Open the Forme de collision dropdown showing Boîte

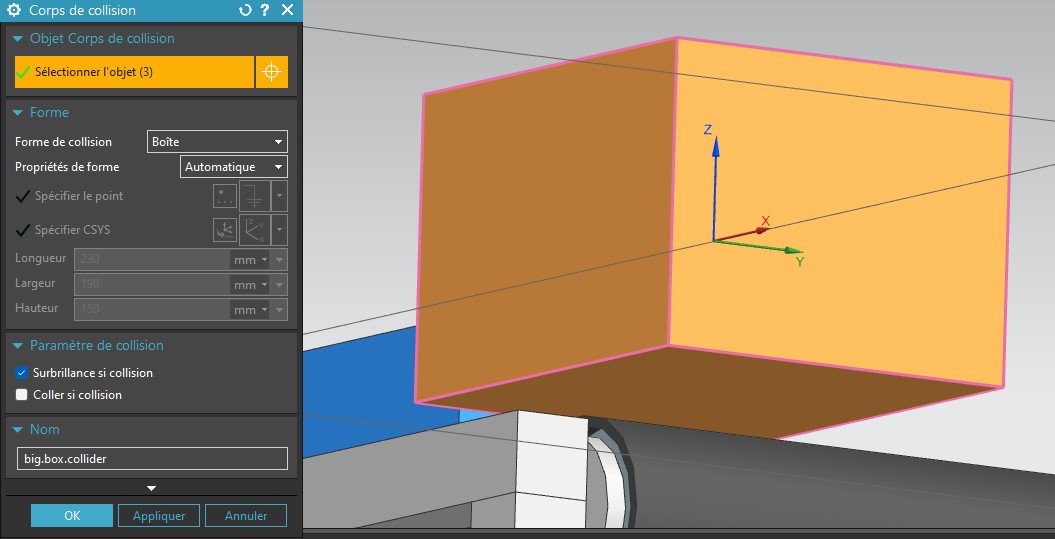(217, 142)
